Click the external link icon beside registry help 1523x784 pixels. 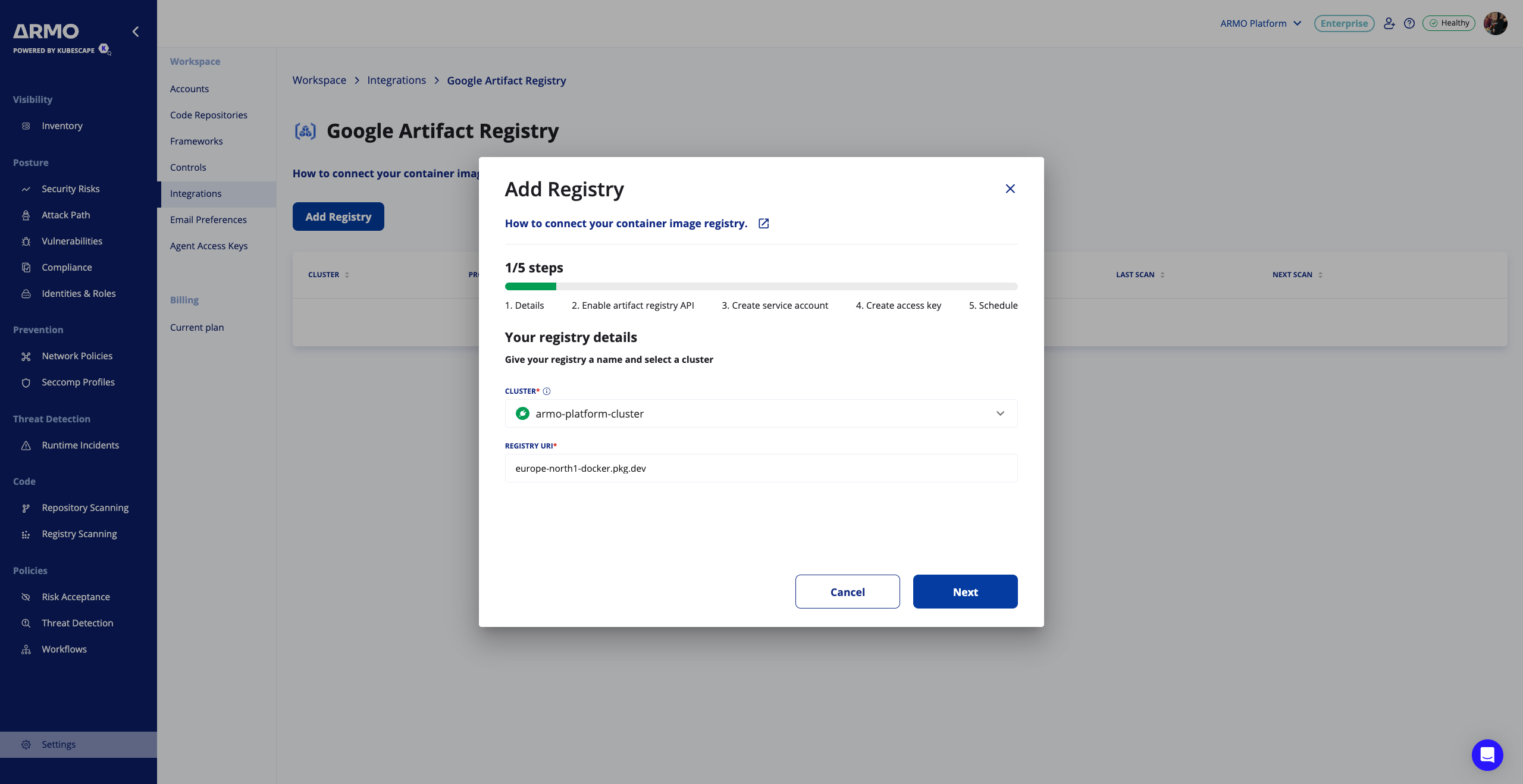[x=763, y=224]
